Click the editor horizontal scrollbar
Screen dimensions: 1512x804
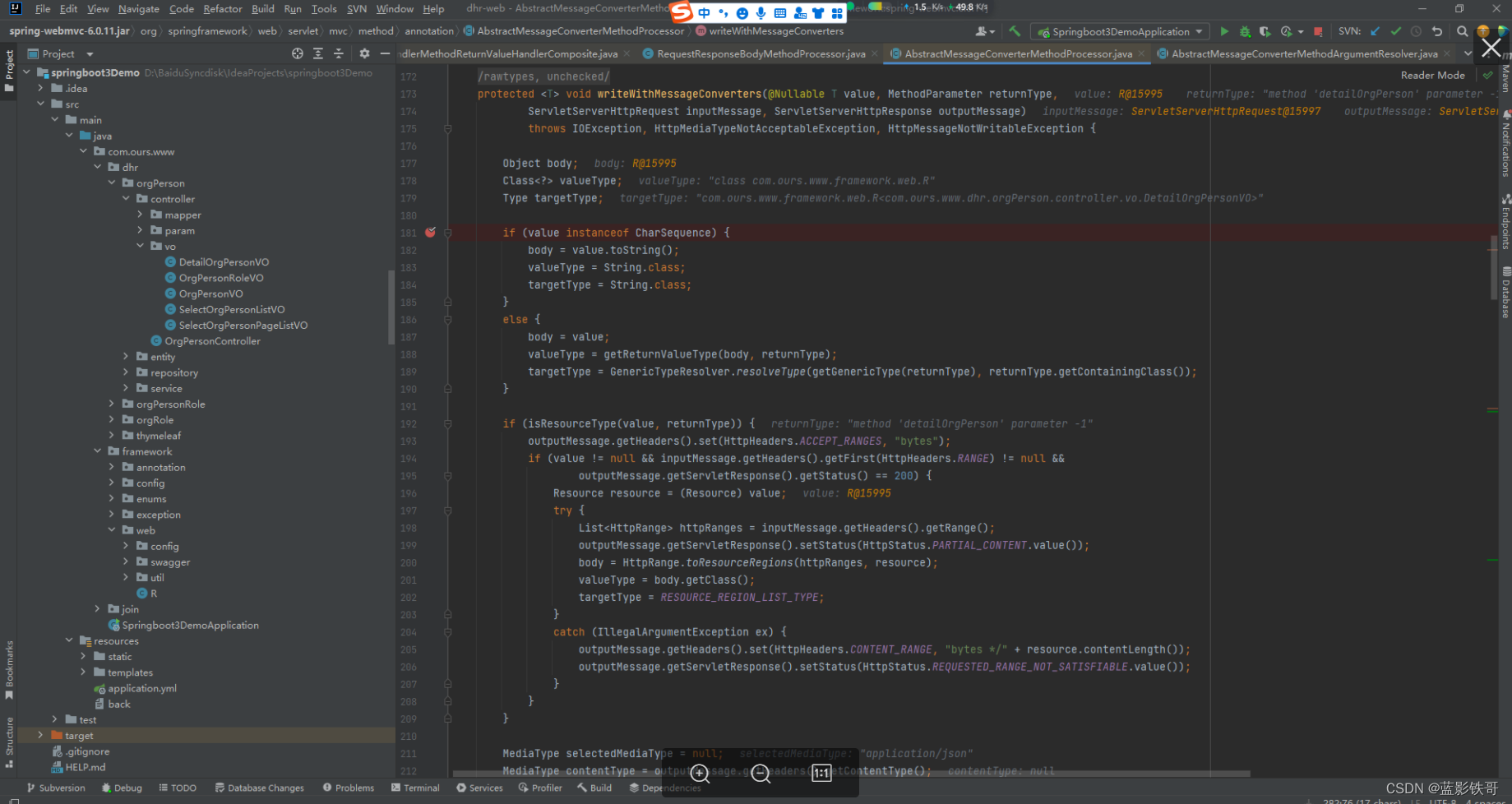coord(851,774)
